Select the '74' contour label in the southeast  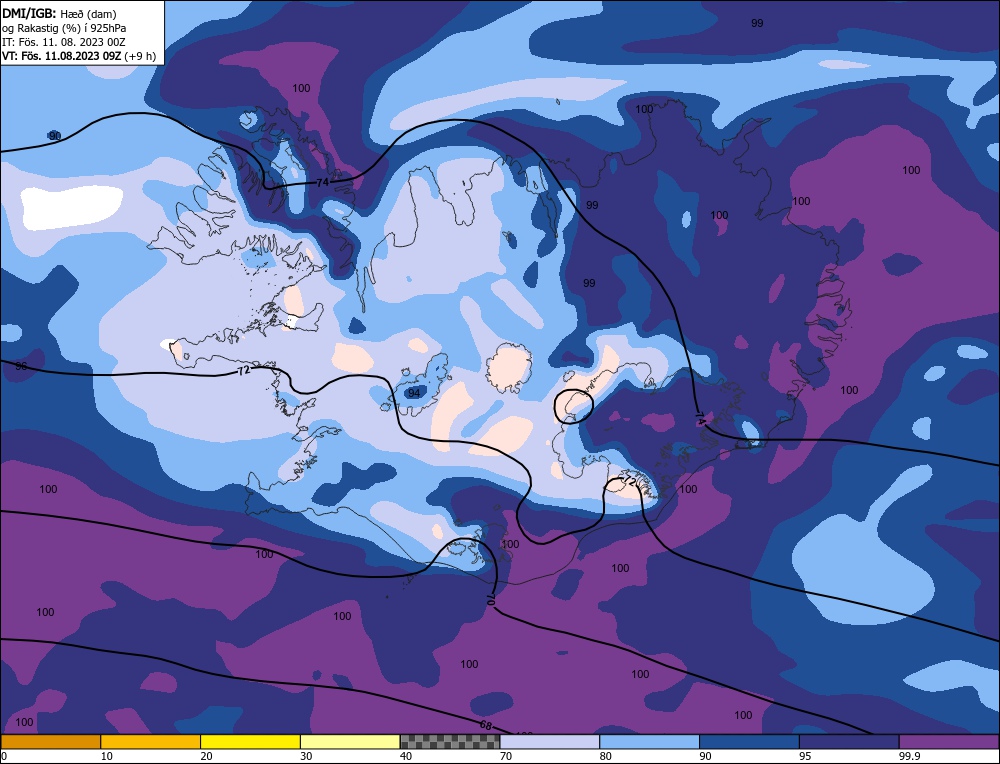[700, 418]
